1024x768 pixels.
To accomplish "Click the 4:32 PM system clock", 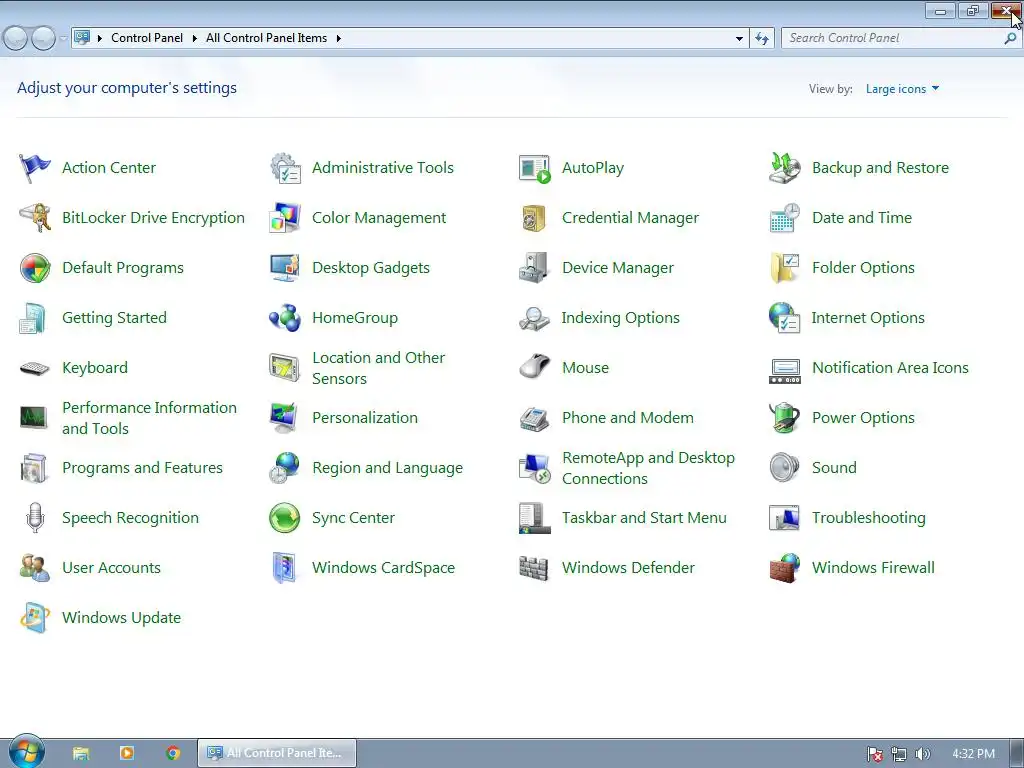I will pyautogui.click(x=973, y=754).
